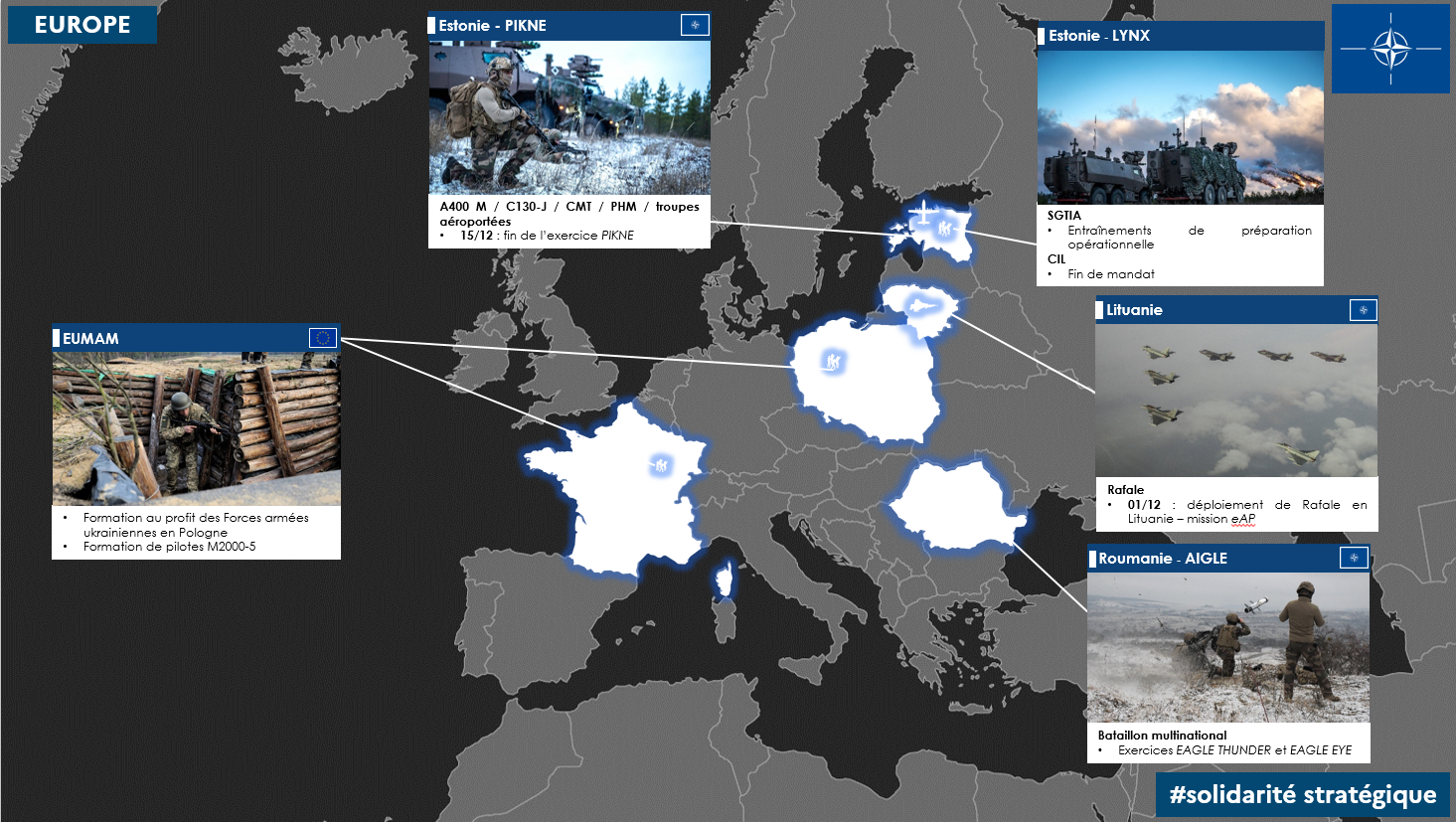Click the 'CIL' label
The image size is (1456, 822).
[1055, 258]
